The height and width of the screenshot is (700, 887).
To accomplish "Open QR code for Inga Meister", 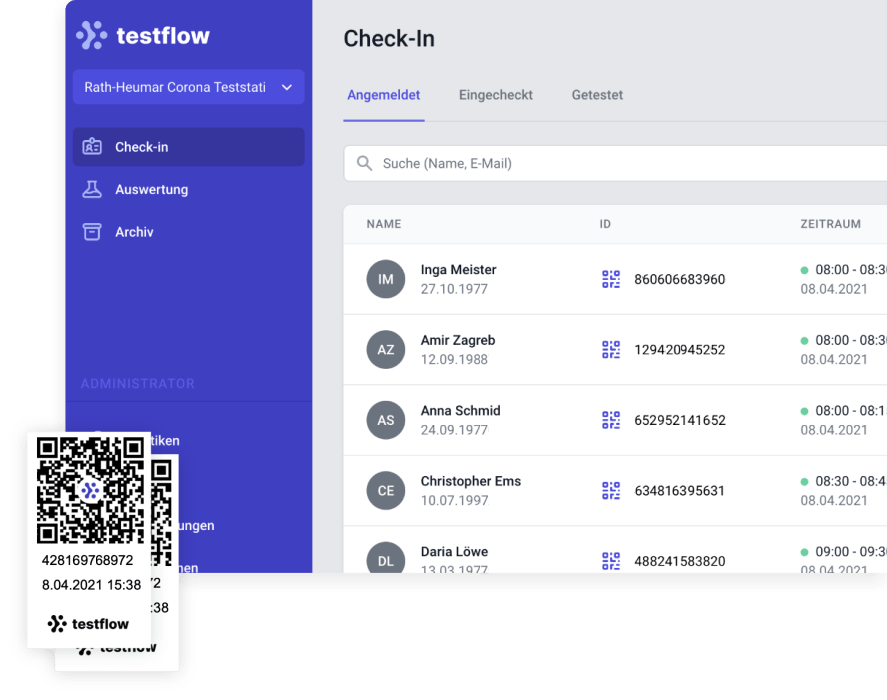I will [x=611, y=279].
